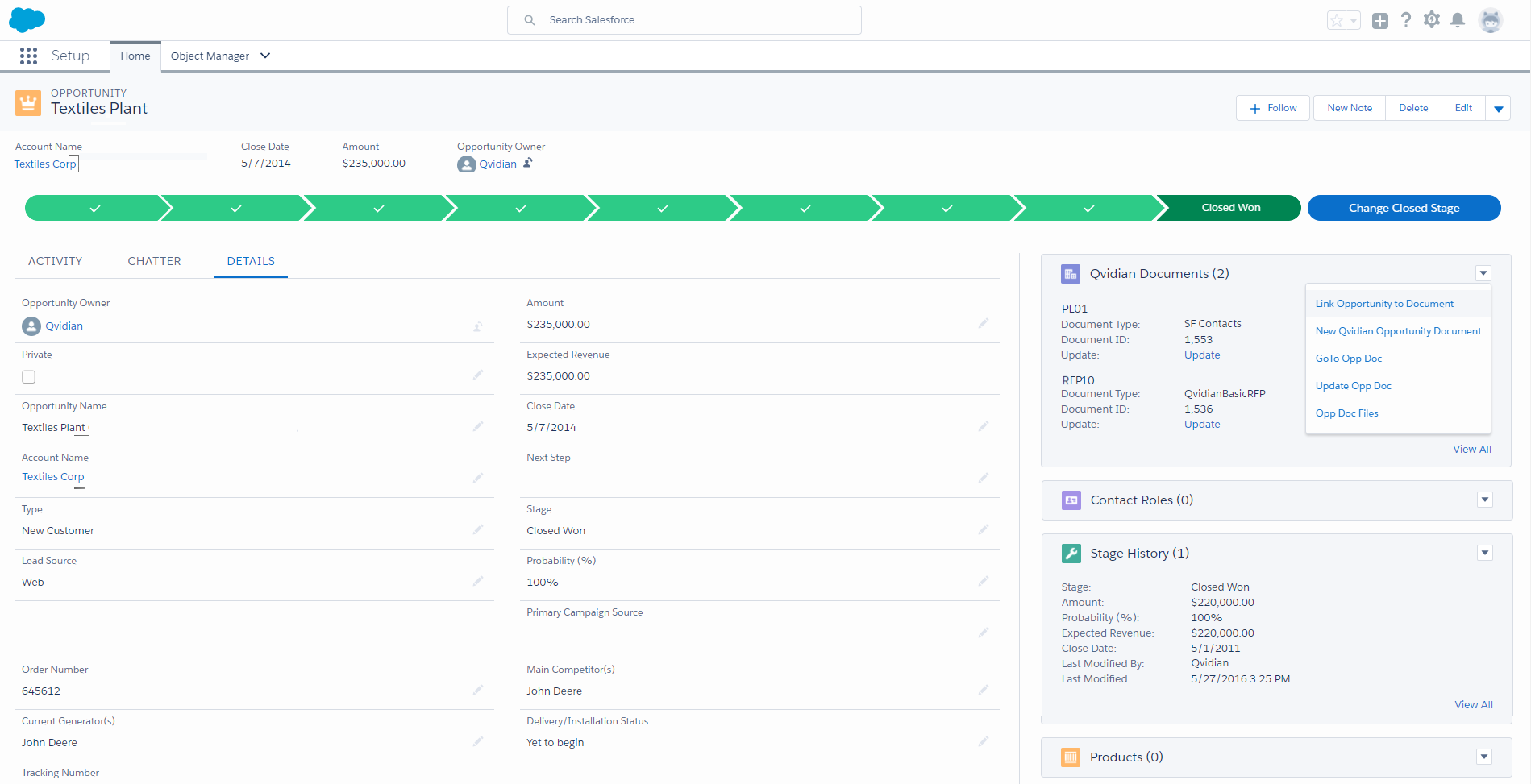Click the Qvidian Documents panel icon
The width and height of the screenshot is (1531, 784).
1071,274
